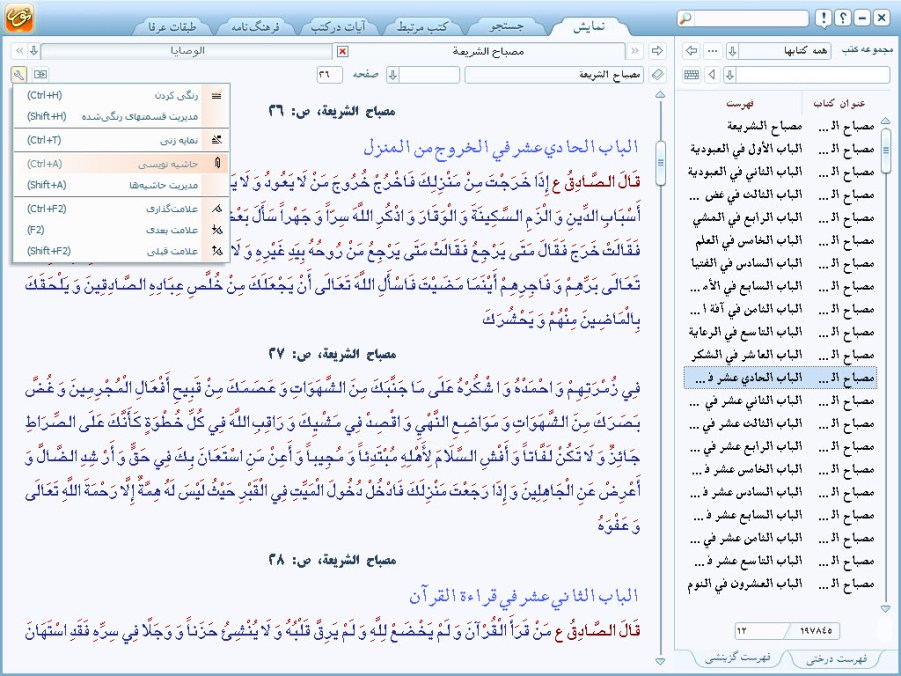The image size is (901, 676).
Task: Choose علامت بعدی menu item
Action: point(121,230)
